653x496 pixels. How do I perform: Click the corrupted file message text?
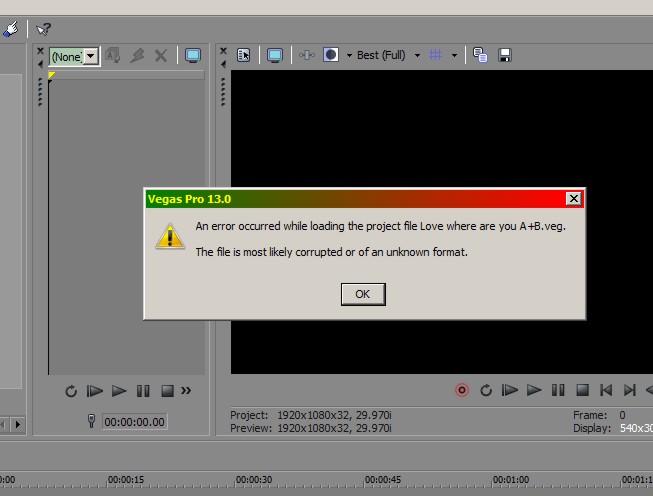coord(331,252)
